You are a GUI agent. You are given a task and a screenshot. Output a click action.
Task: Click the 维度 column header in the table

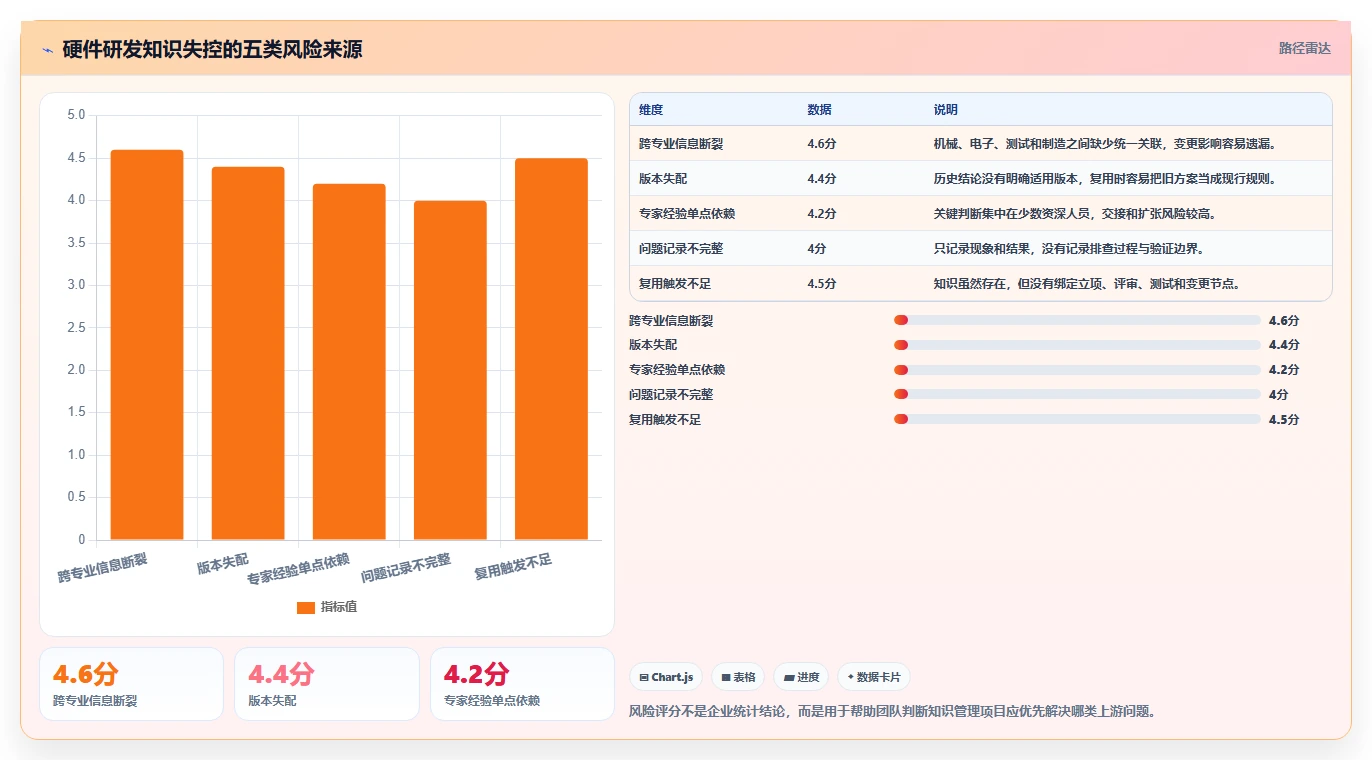coord(651,110)
